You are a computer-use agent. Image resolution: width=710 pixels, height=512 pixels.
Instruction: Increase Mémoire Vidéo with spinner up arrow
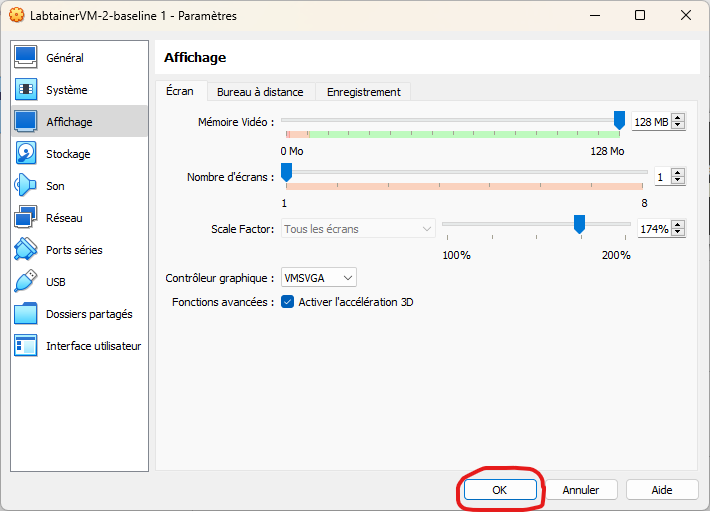tap(678, 117)
